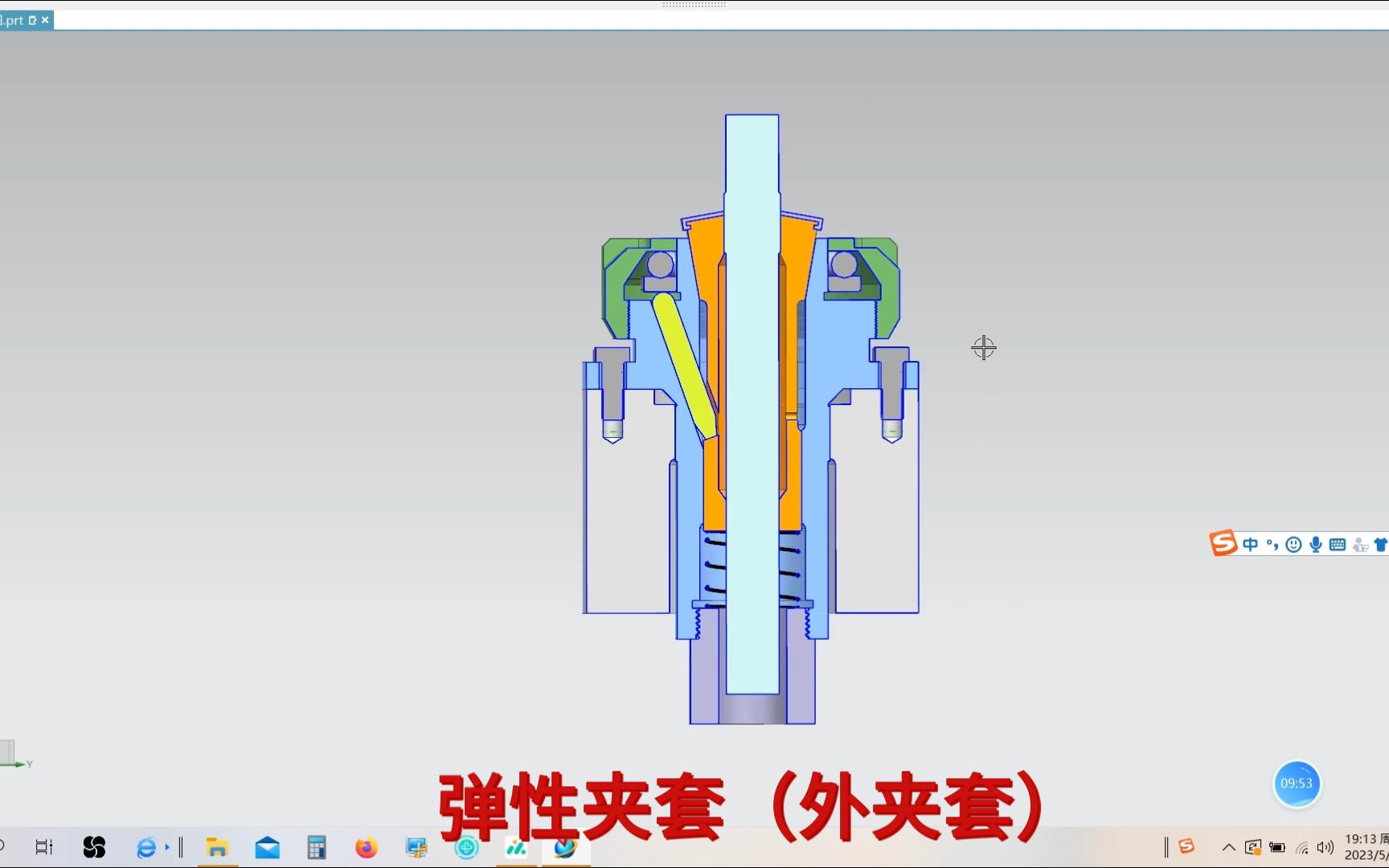The image size is (1389, 868).
Task: Click the sync update tray icon
Action: click(x=1253, y=847)
